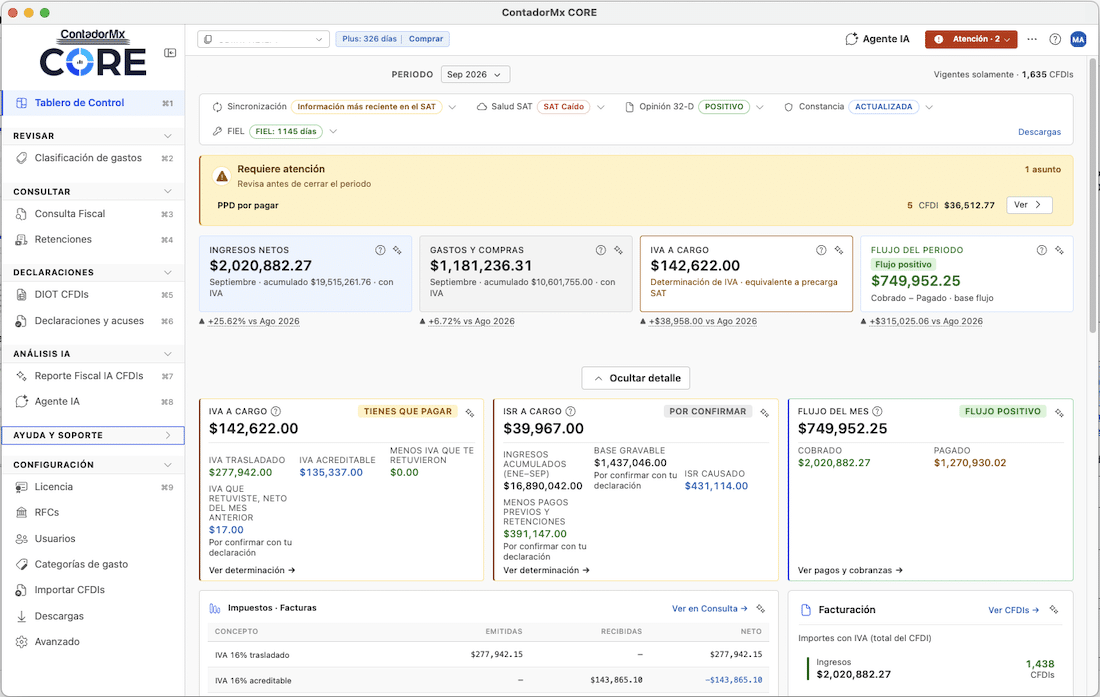Click help icon beside ISR A CARGO title
1100x697 pixels.
click(x=570, y=412)
